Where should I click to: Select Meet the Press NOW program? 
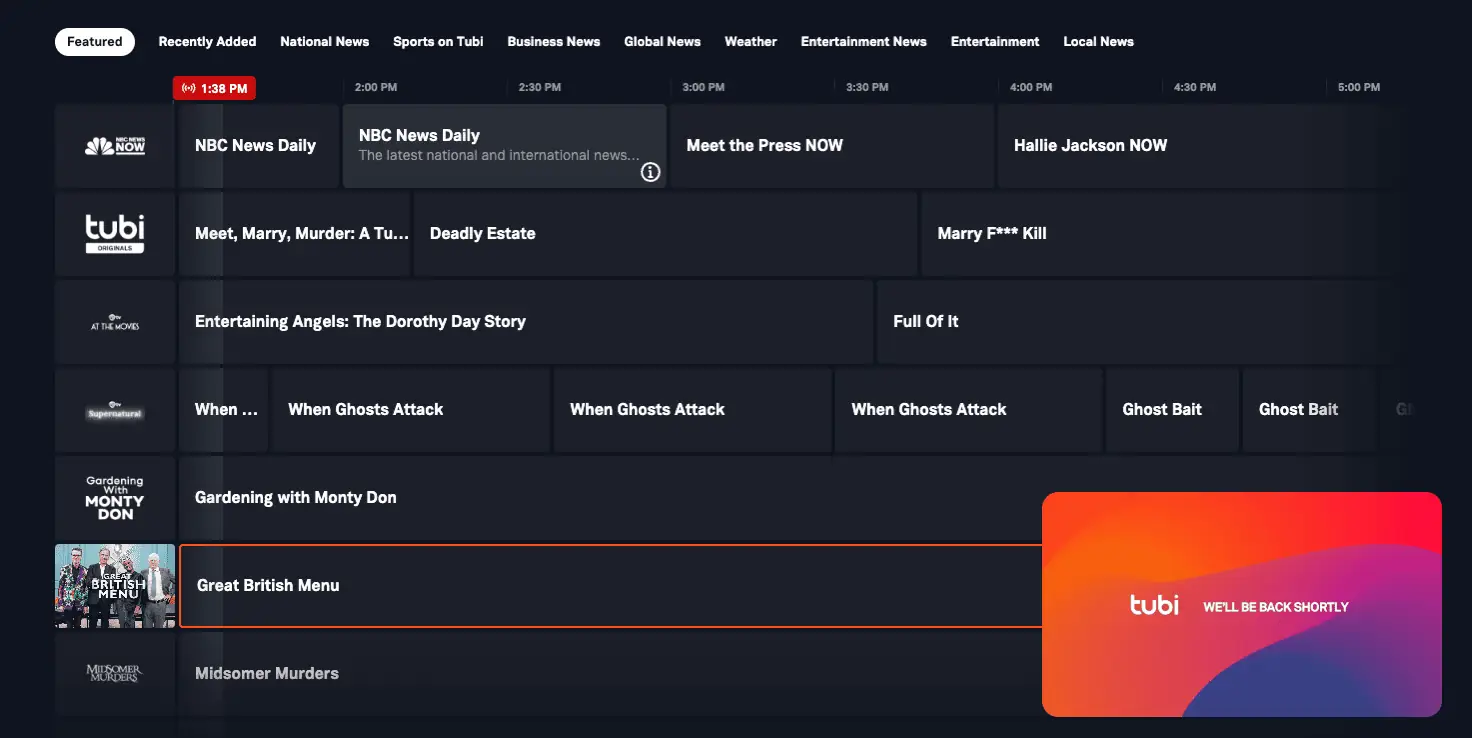click(x=832, y=146)
